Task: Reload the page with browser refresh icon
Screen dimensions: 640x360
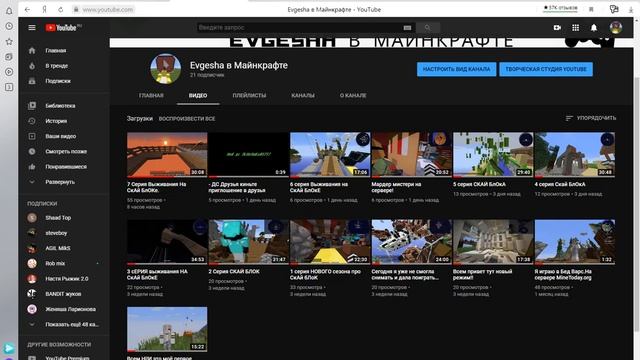Action: [60, 9]
